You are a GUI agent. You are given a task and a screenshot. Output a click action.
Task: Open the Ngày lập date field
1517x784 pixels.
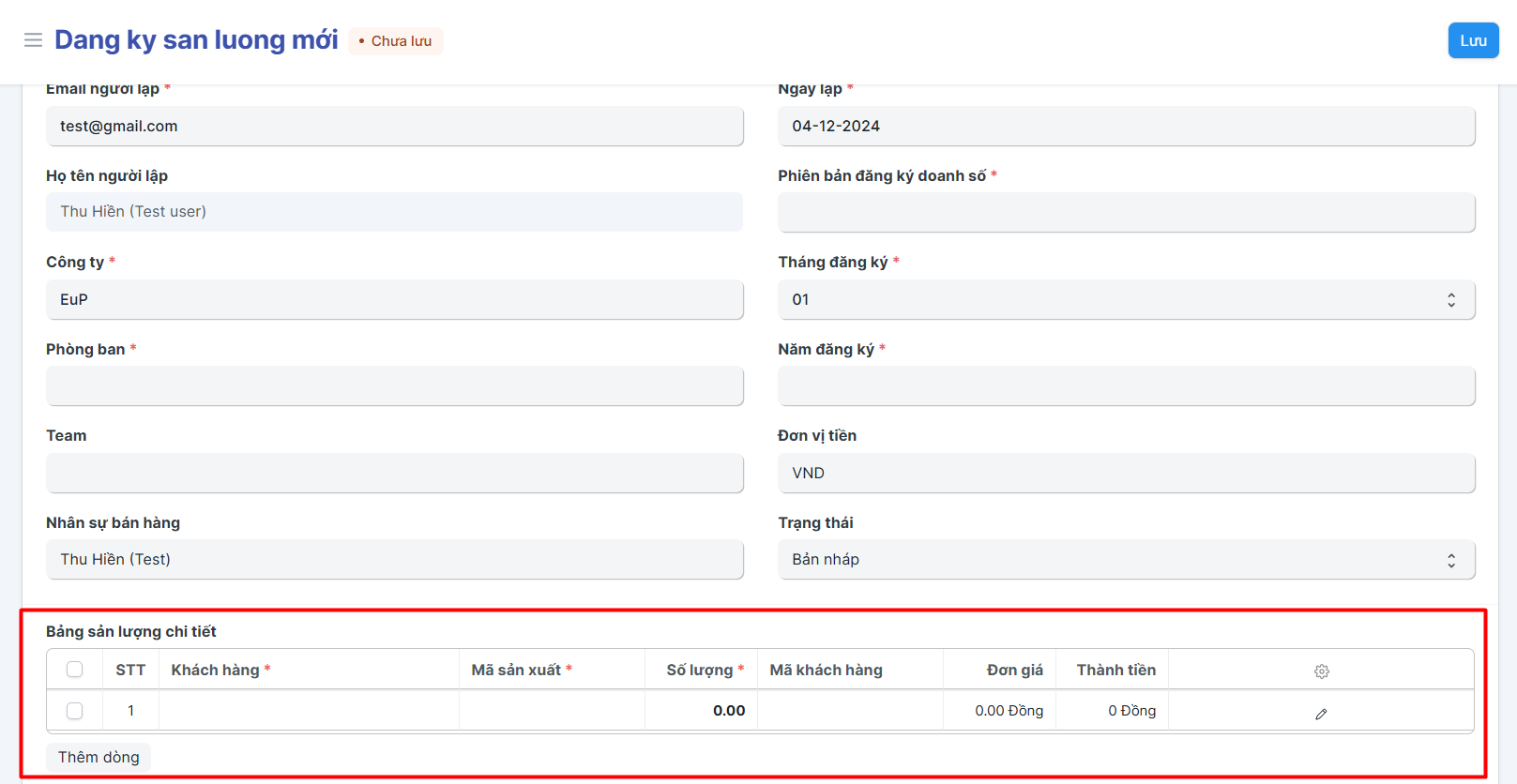coord(1126,127)
